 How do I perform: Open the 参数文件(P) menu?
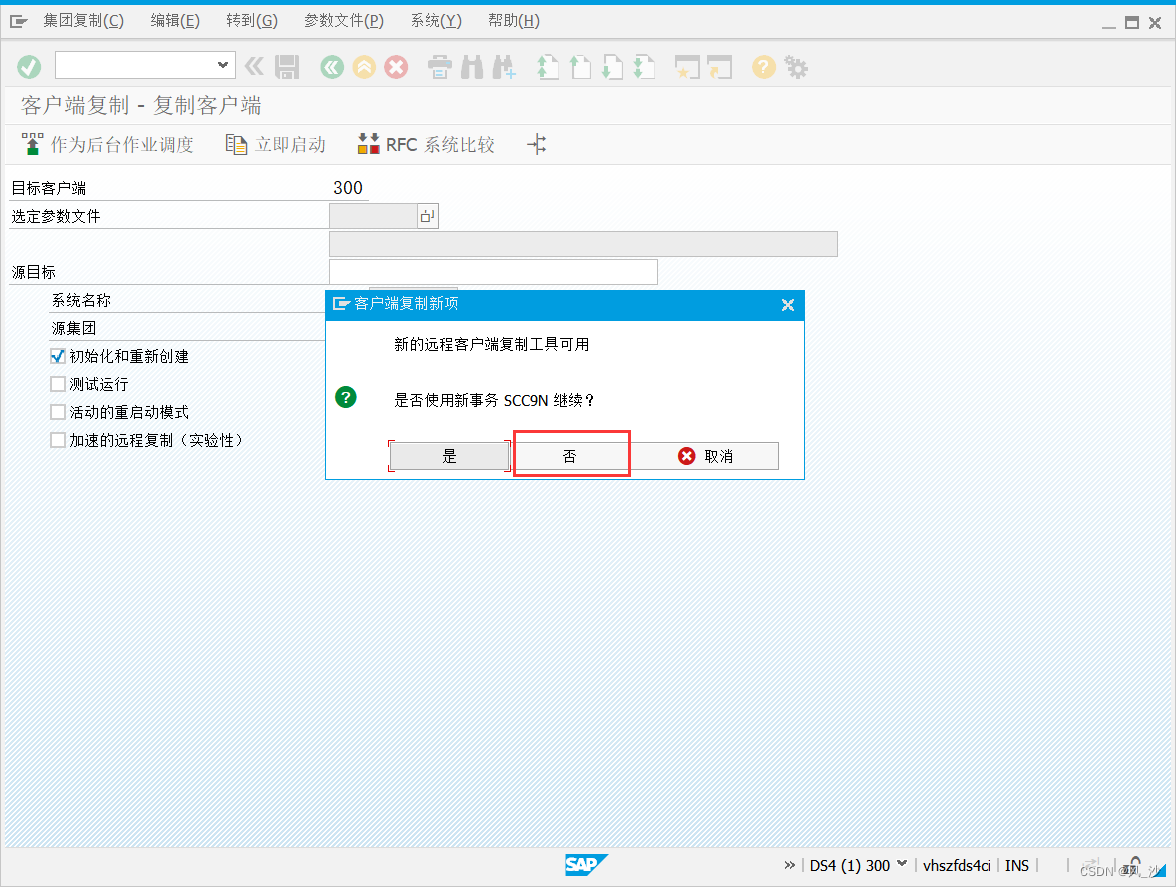click(x=344, y=21)
